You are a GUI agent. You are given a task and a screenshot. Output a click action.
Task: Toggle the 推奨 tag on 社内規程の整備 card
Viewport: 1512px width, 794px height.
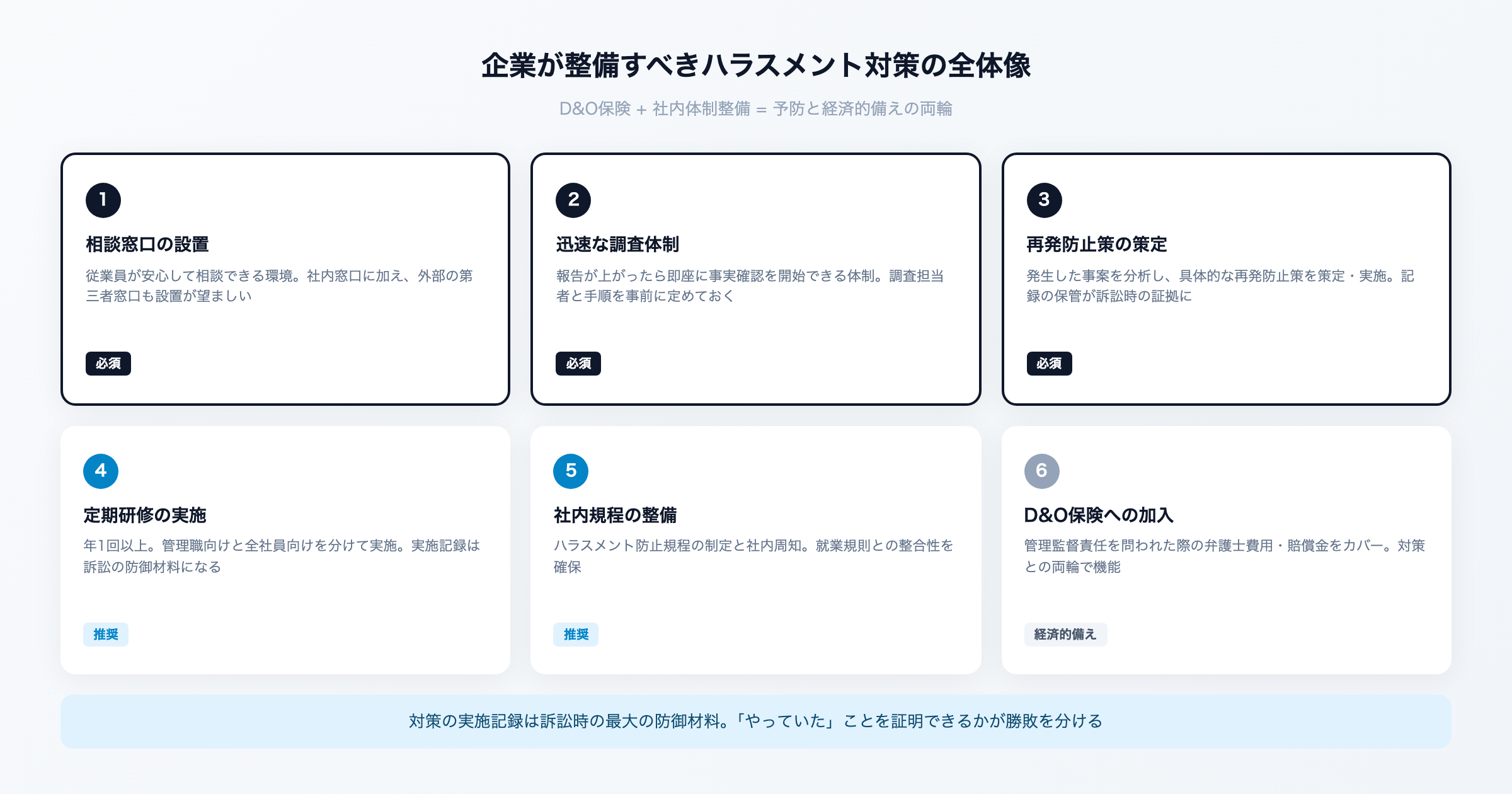tap(575, 635)
